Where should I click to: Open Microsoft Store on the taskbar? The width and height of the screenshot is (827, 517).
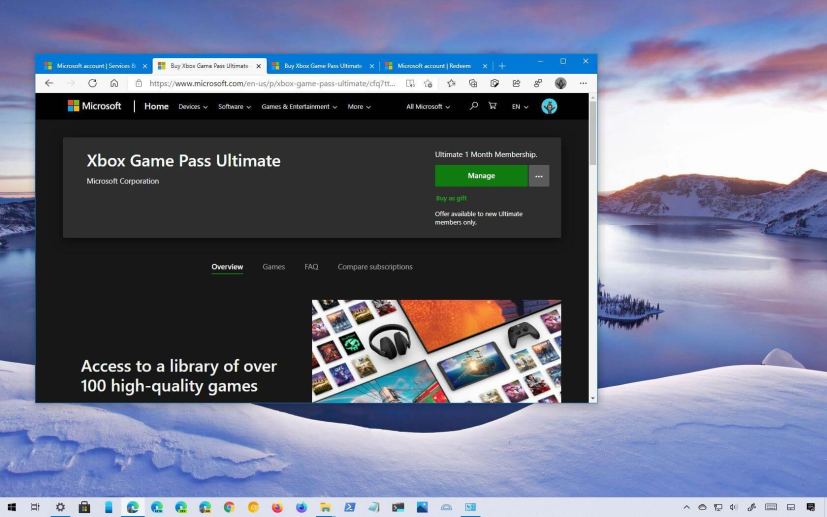84,507
